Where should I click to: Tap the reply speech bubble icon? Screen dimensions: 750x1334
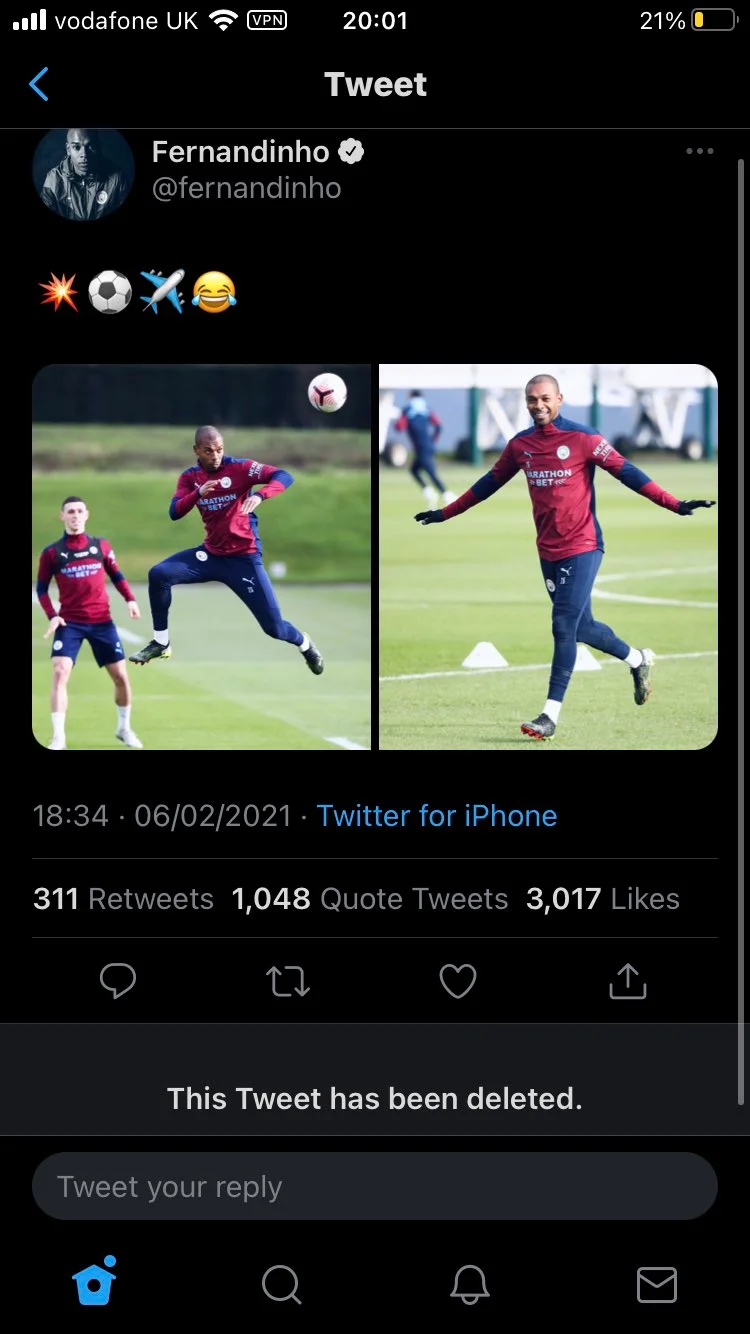(118, 981)
